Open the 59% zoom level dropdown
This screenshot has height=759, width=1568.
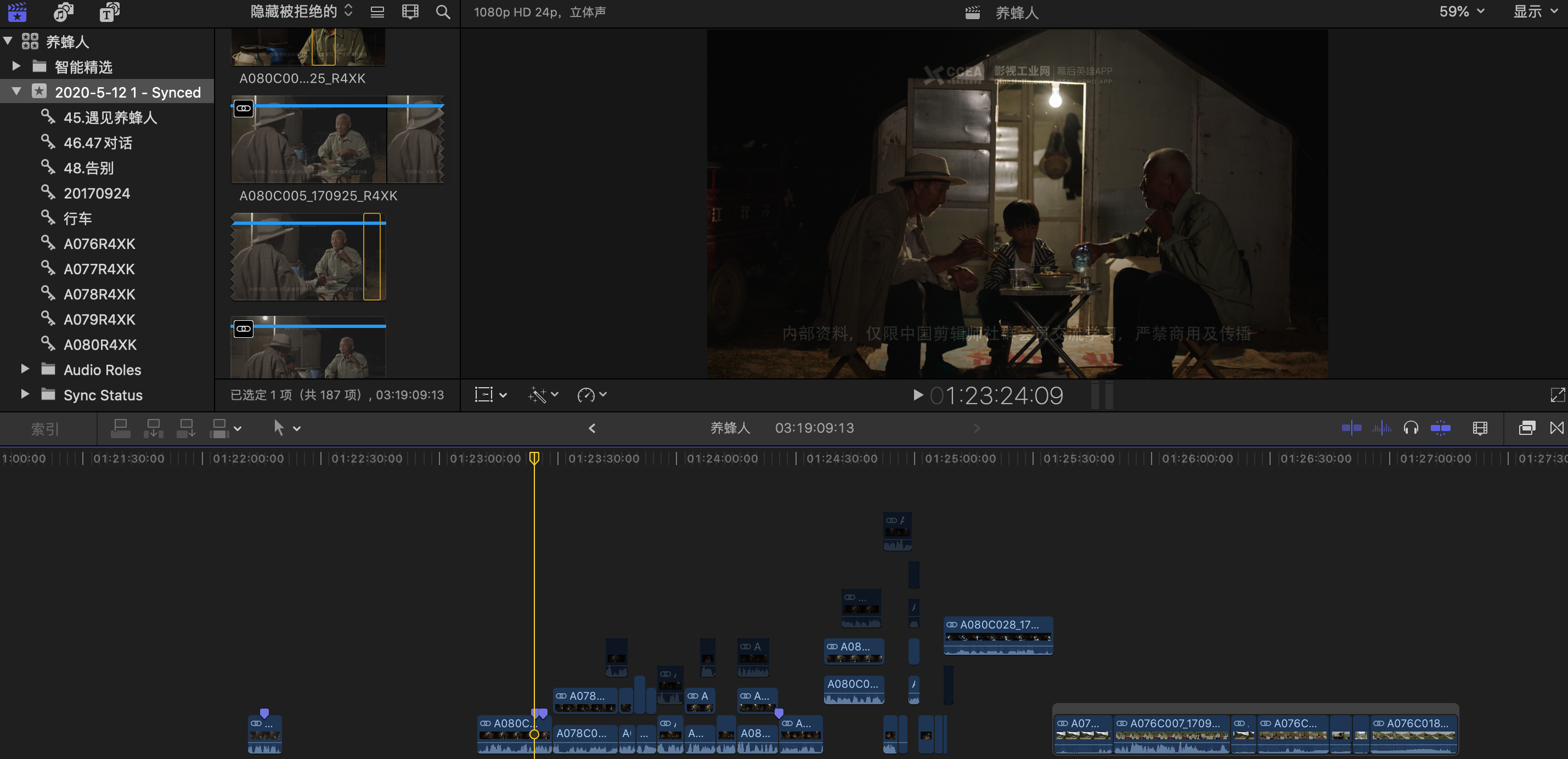(x=1461, y=12)
